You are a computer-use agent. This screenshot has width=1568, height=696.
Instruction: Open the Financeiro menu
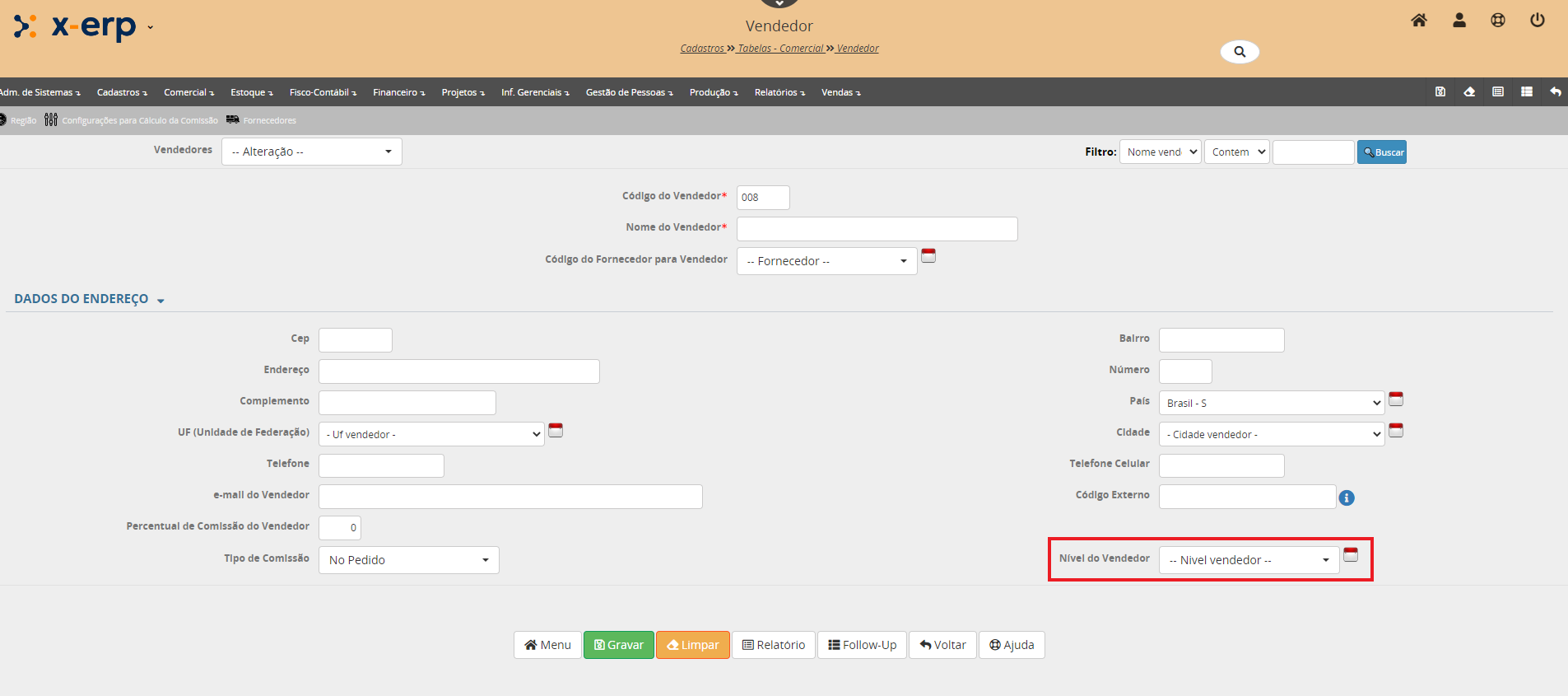pyautogui.click(x=398, y=92)
